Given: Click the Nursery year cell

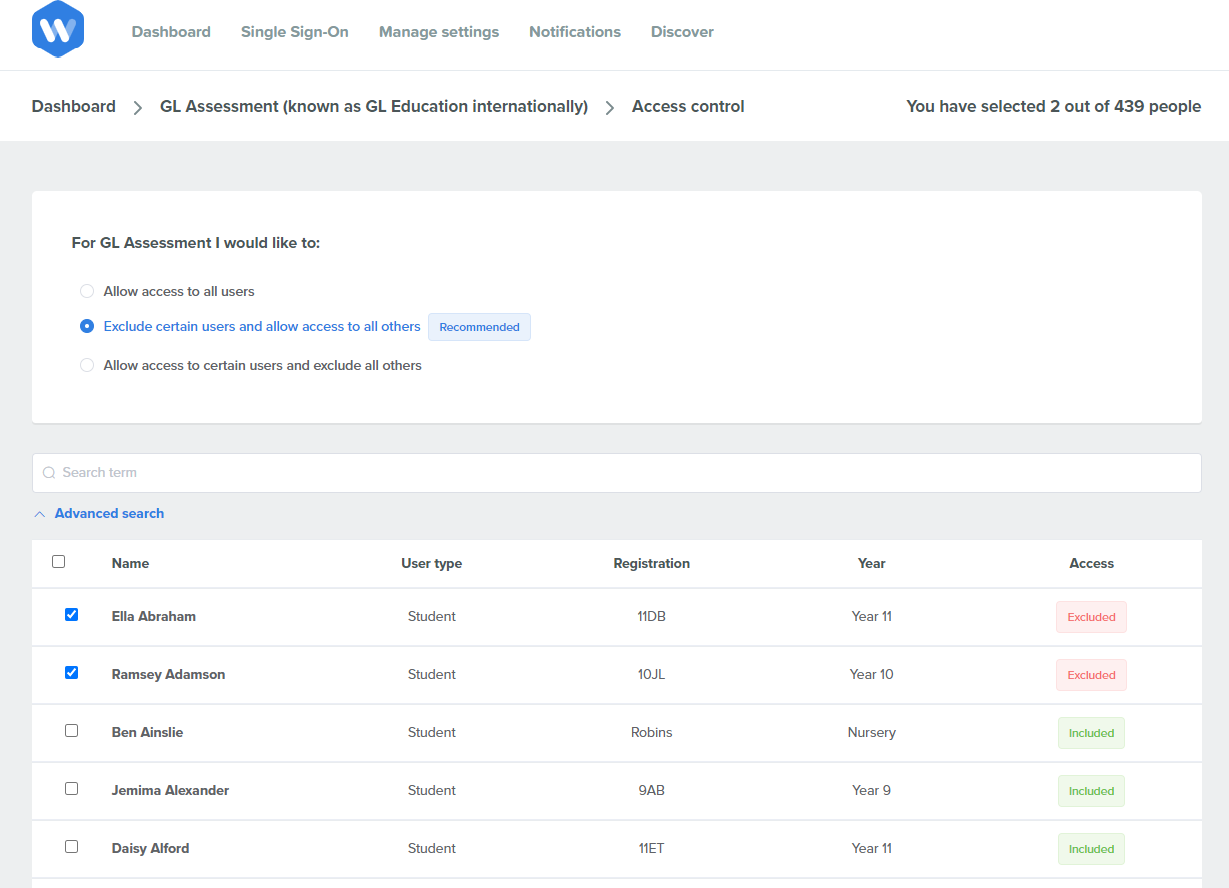Looking at the screenshot, I should point(872,732).
